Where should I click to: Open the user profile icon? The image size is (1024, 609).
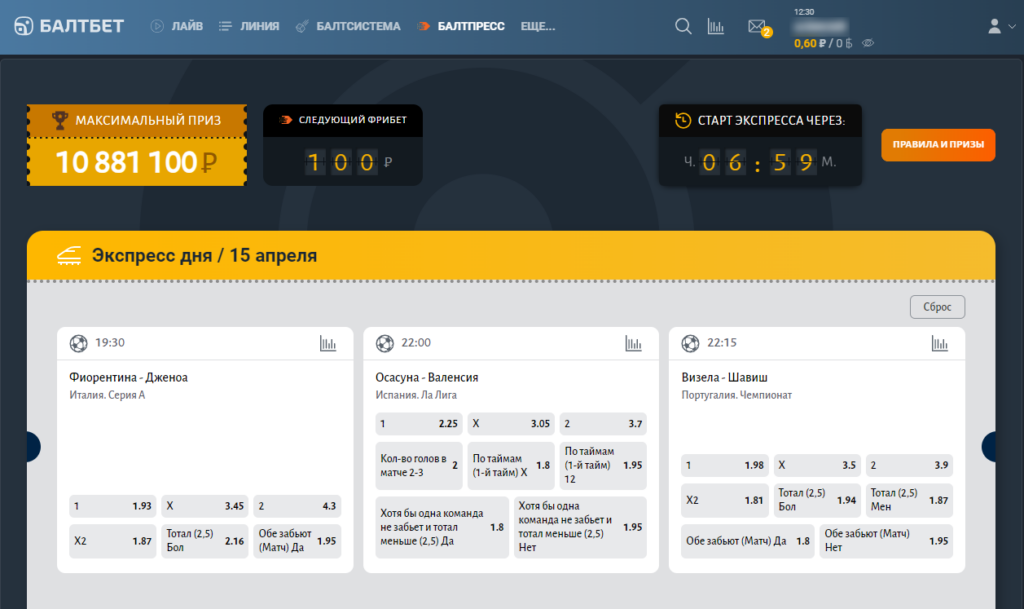point(995,26)
